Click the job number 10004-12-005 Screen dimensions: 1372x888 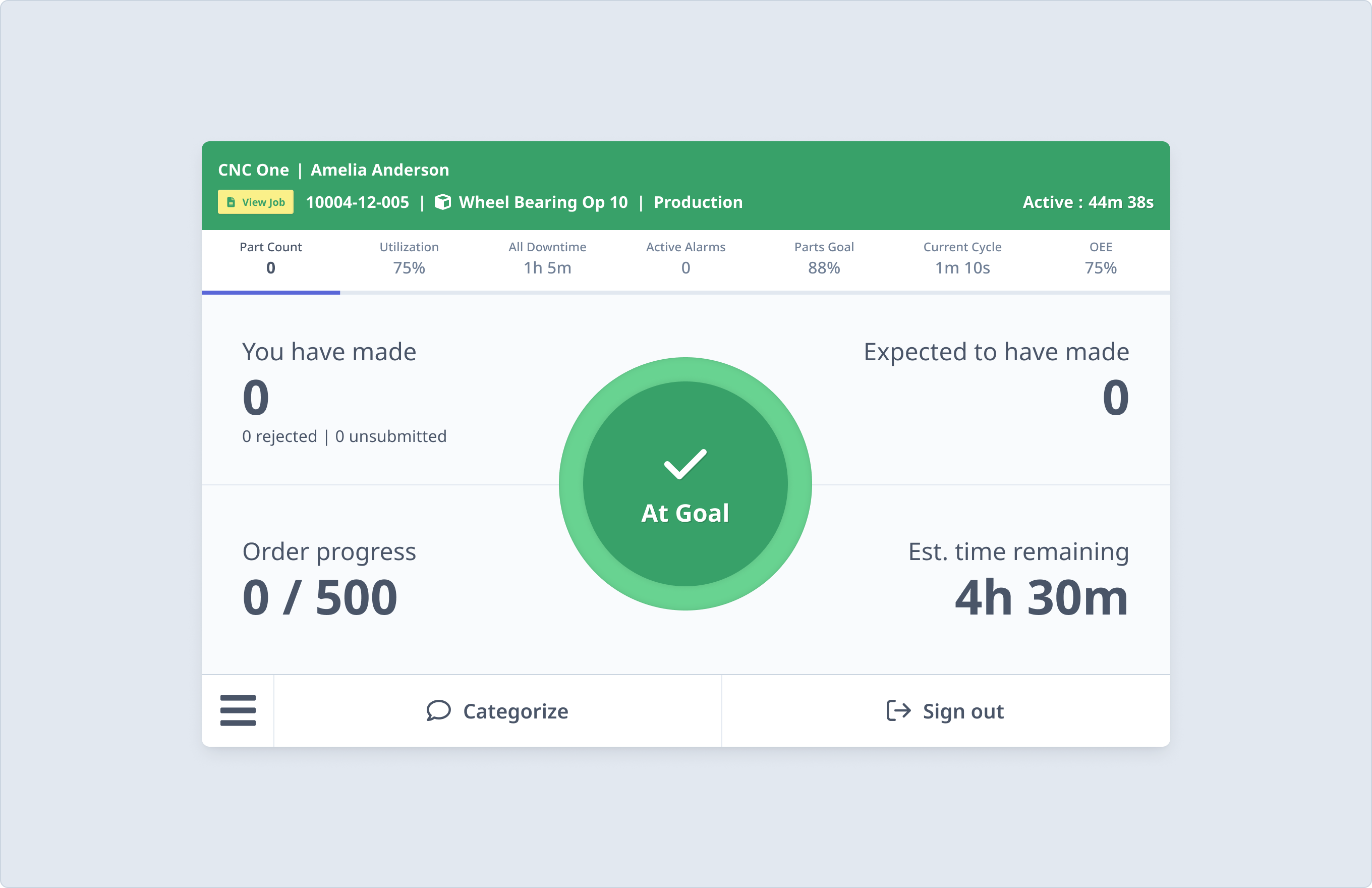[358, 202]
